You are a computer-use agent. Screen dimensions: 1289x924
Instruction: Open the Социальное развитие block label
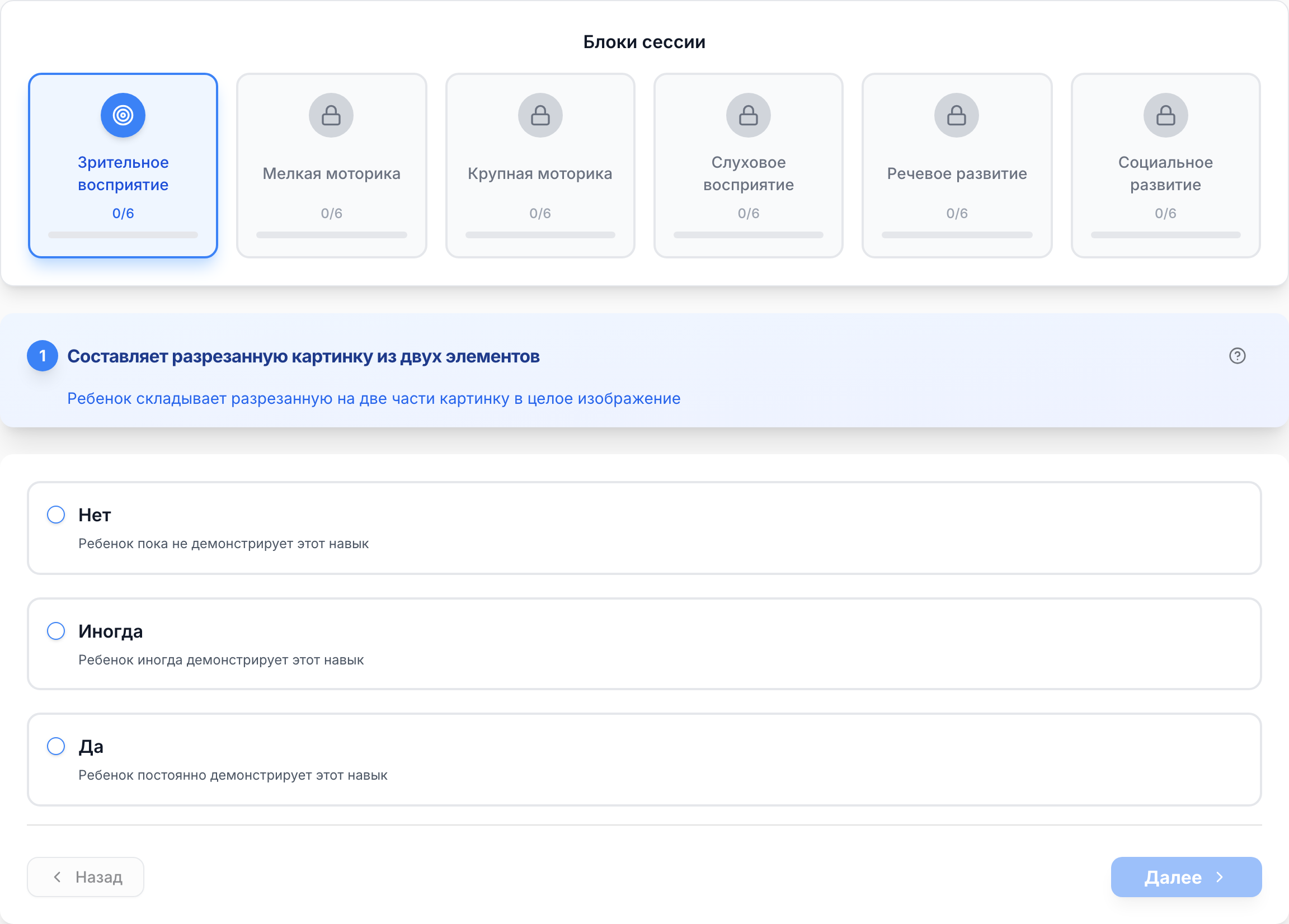1166,173
